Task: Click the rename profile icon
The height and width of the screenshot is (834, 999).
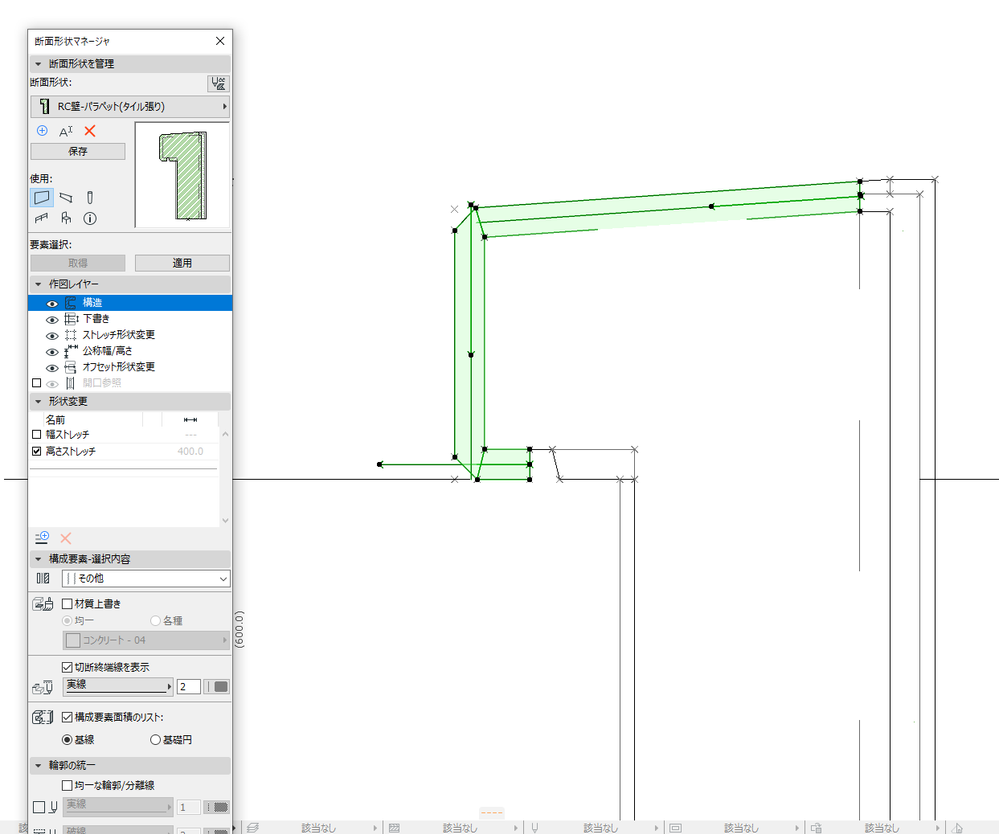Action: pos(66,131)
